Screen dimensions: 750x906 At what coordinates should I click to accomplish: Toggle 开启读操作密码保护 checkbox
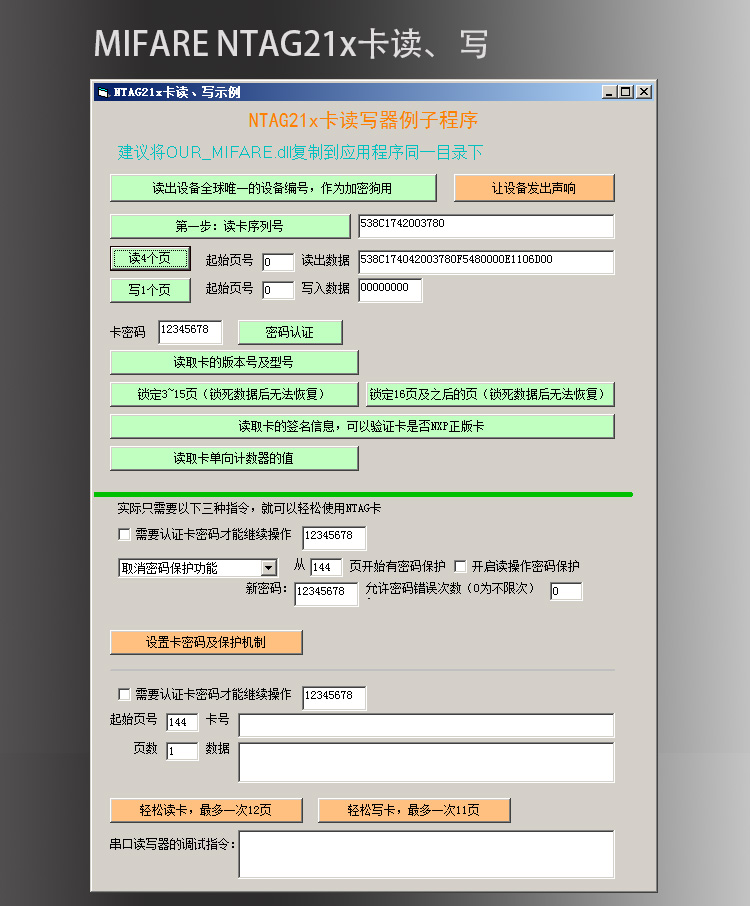click(x=460, y=566)
